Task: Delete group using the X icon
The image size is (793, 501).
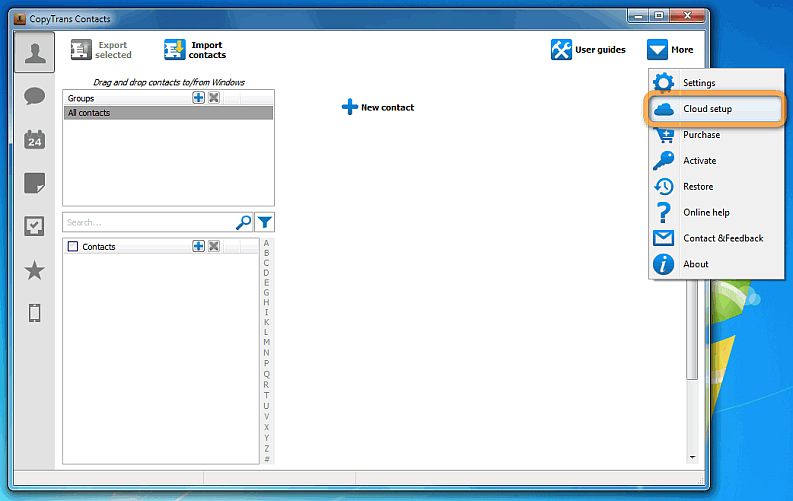Action: [214, 98]
